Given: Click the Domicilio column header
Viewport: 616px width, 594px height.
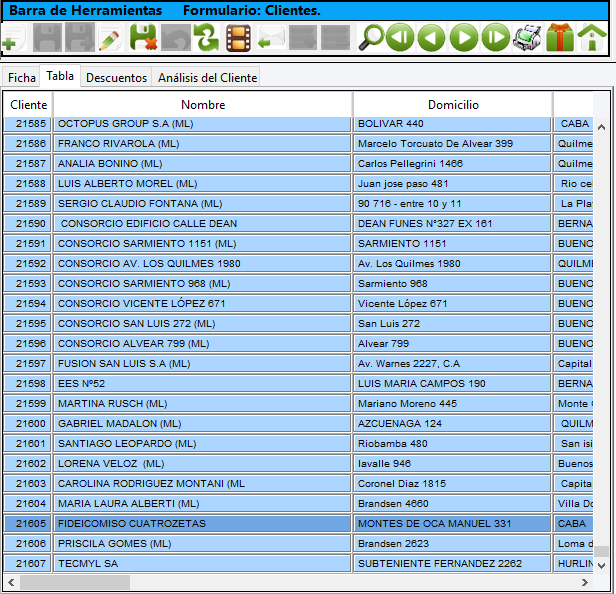Looking at the screenshot, I should [453, 105].
